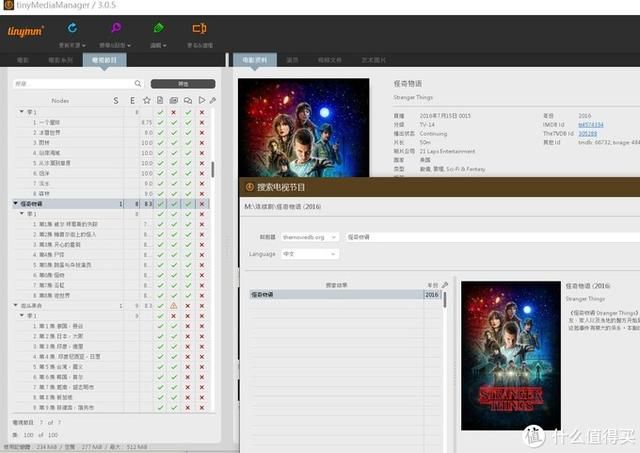Open the TheTVDB Id link
Image resolution: width=640 pixels, height=453 pixels.
[x=587, y=133]
